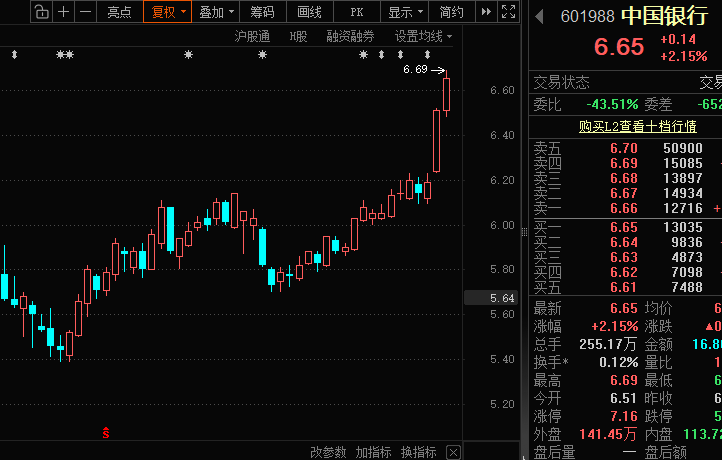The height and width of the screenshot is (460, 722).
Task: Click the 6.69 high price annotation
Action: [x=415, y=70]
